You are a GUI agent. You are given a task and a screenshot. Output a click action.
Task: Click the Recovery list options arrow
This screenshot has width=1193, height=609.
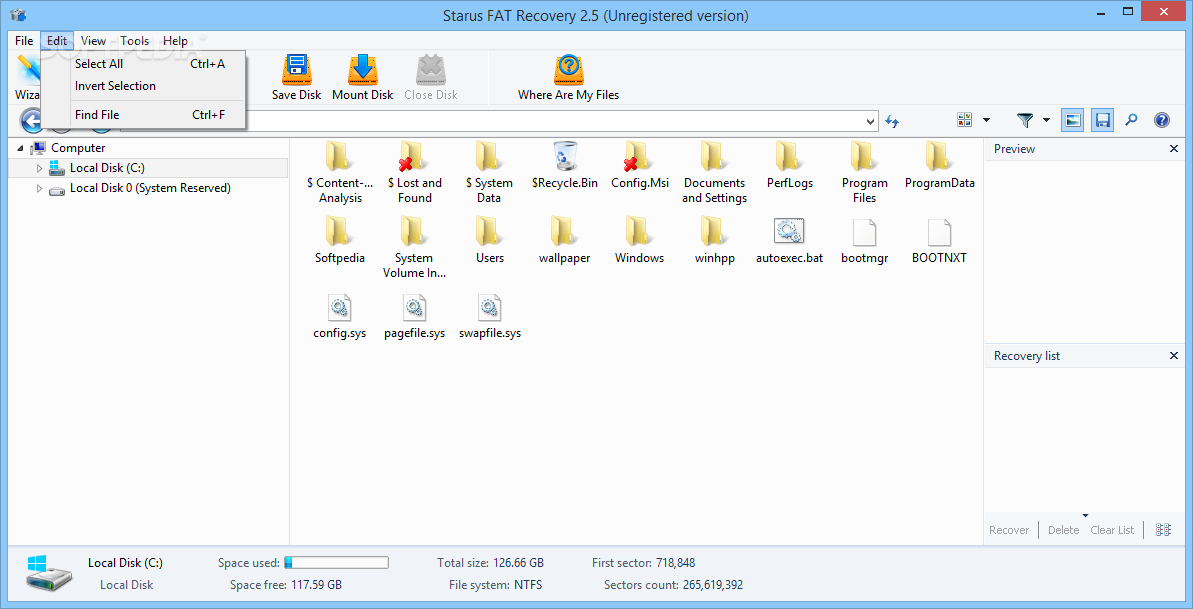[1086, 516]
